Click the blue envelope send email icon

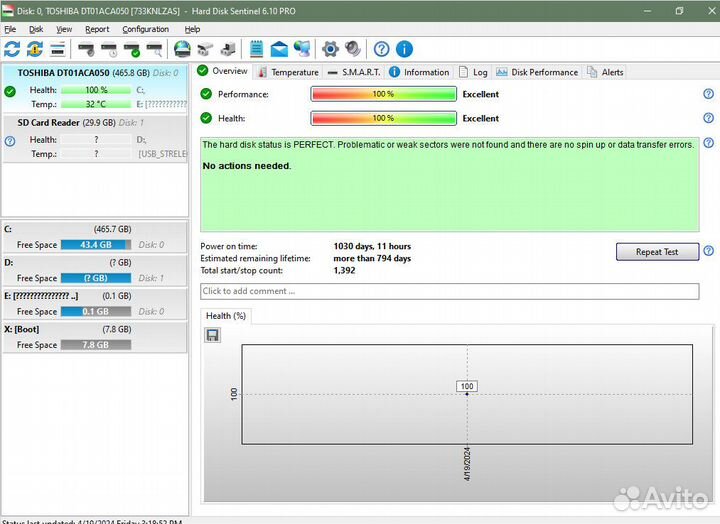279,49
